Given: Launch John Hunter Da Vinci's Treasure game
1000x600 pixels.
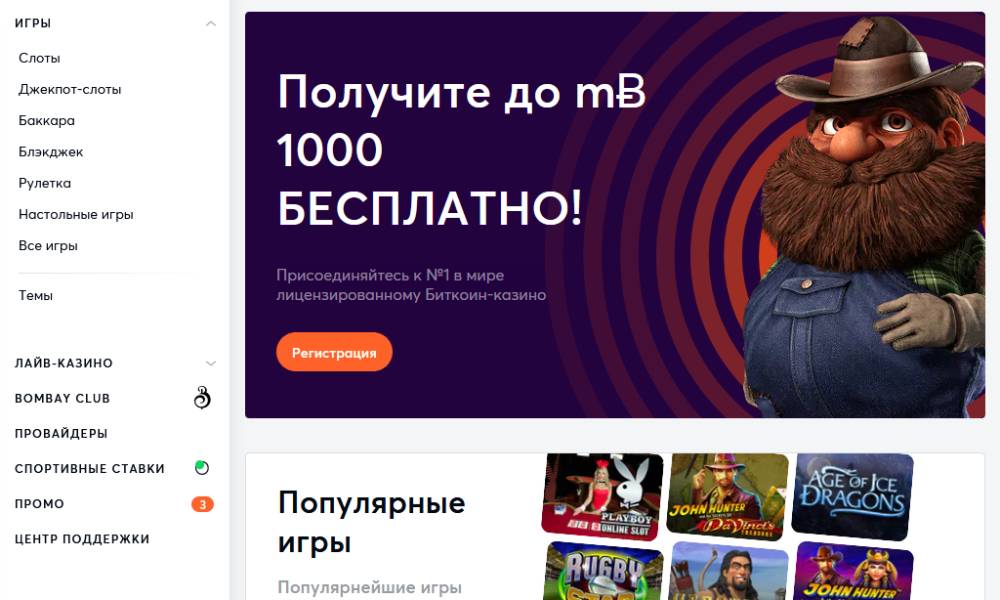Looking at the screenshot, I should [727, 495].
